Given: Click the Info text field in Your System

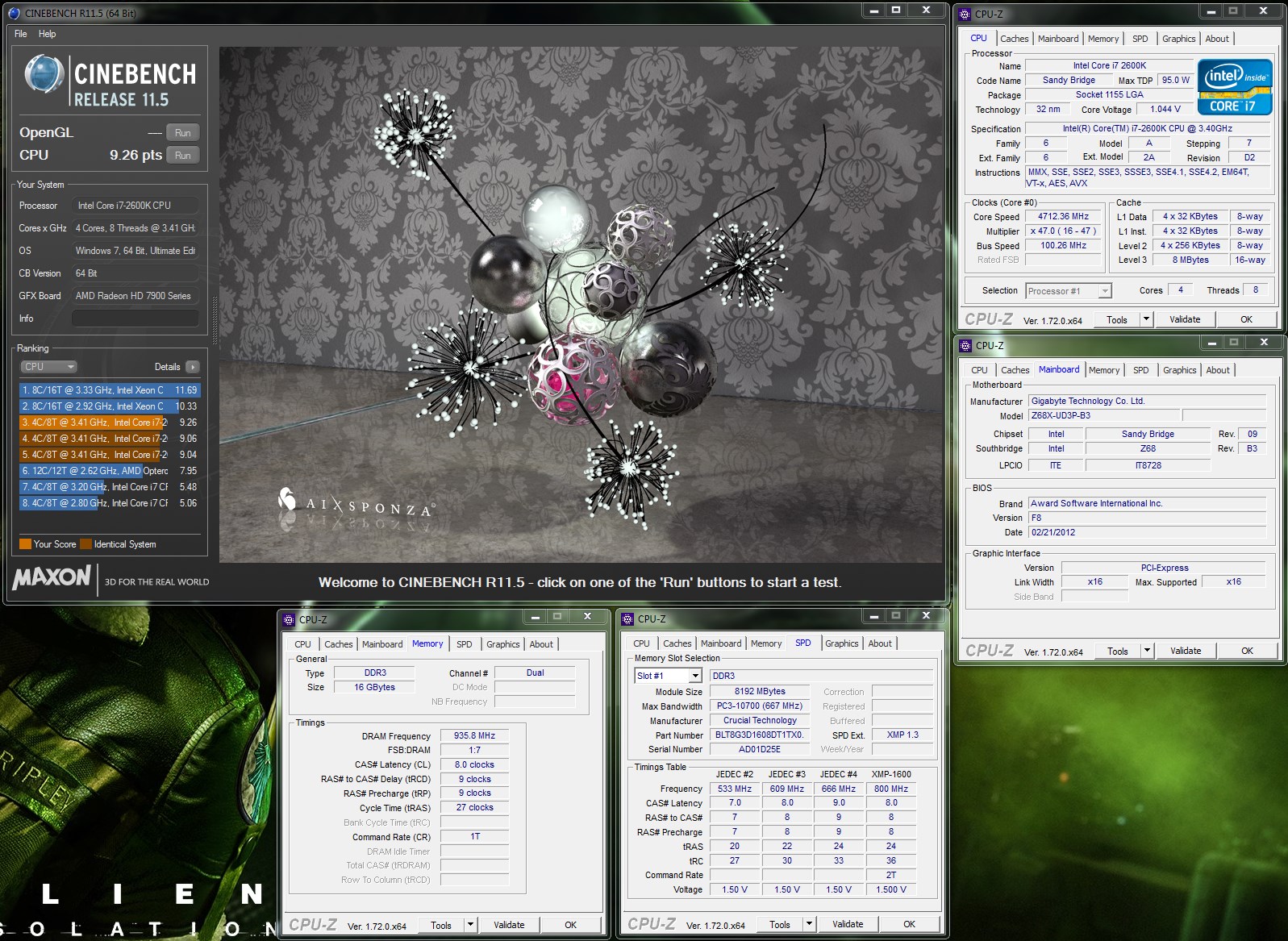Looking at the screenshot, I should [x=135, y=319].
